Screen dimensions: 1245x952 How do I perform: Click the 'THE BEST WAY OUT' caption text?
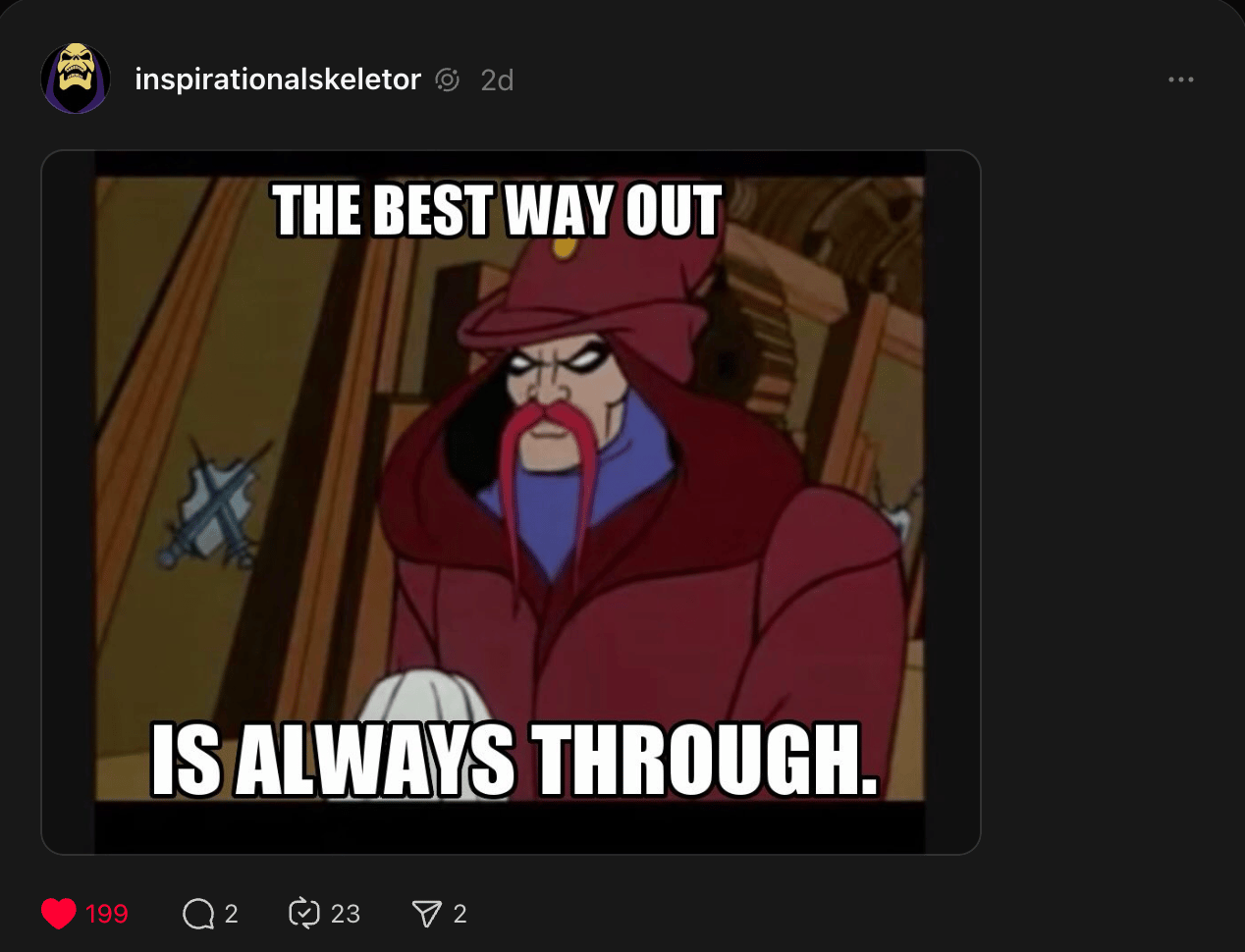[497, 211]
